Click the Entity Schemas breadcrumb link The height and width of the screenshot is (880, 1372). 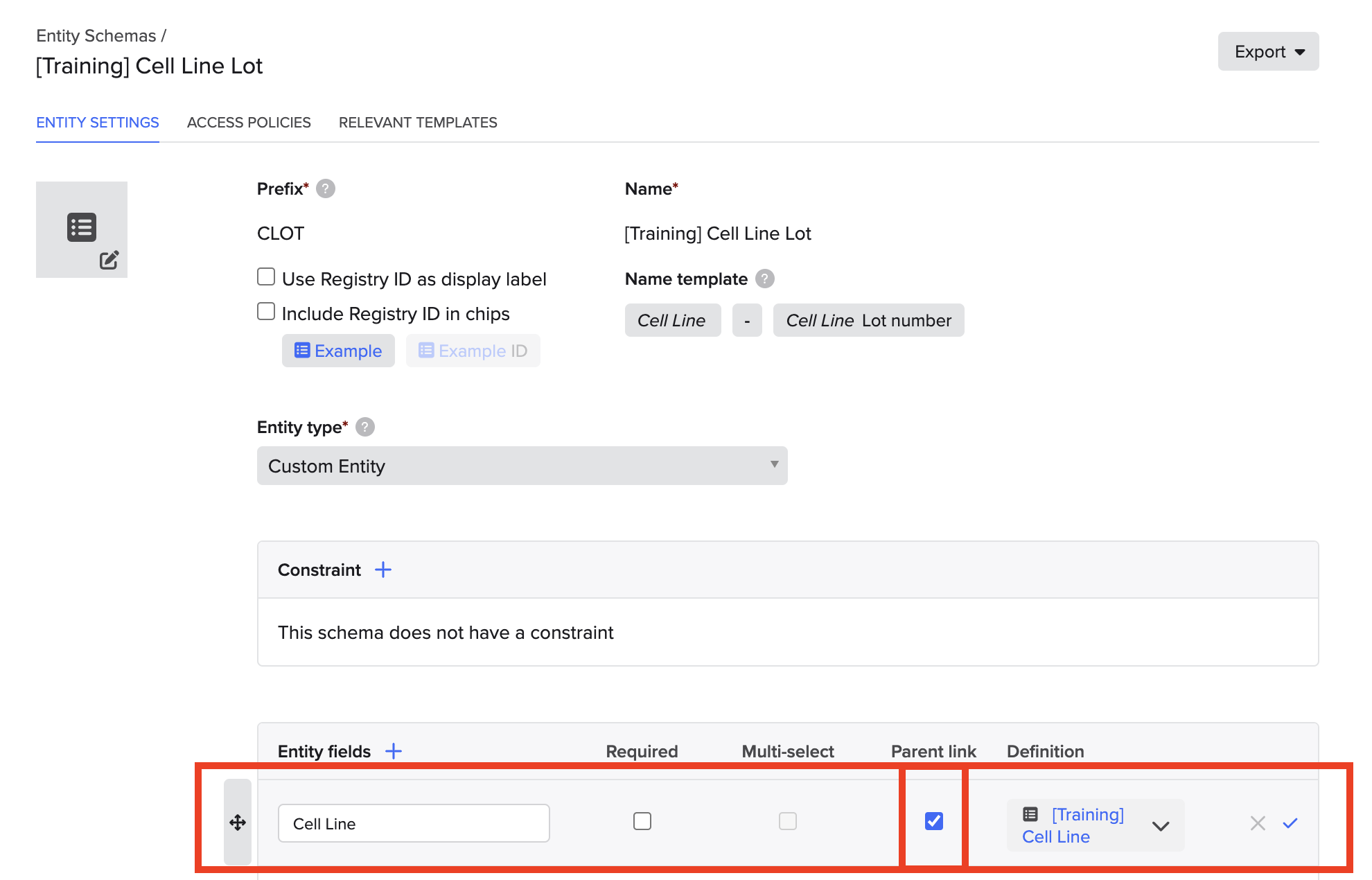point(96,35)
